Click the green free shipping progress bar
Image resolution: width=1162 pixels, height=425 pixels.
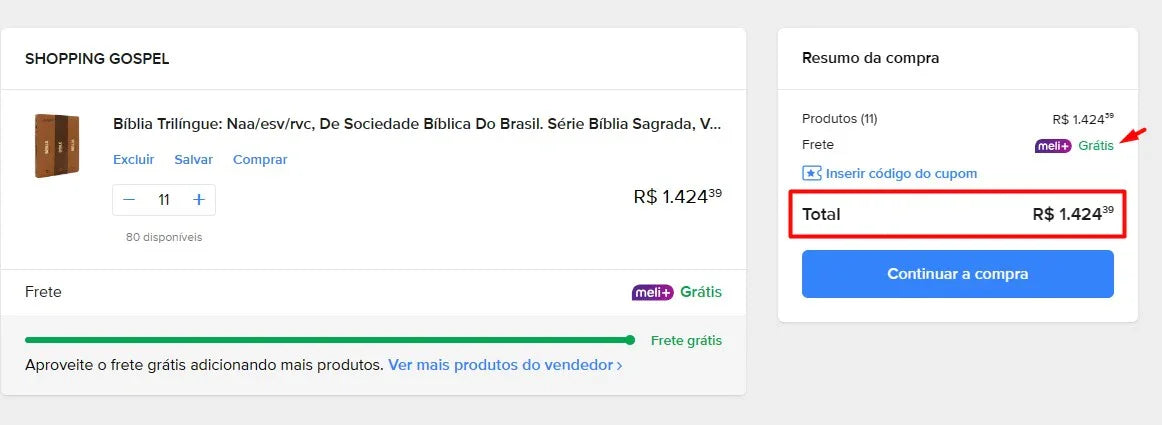pos(330,340)
